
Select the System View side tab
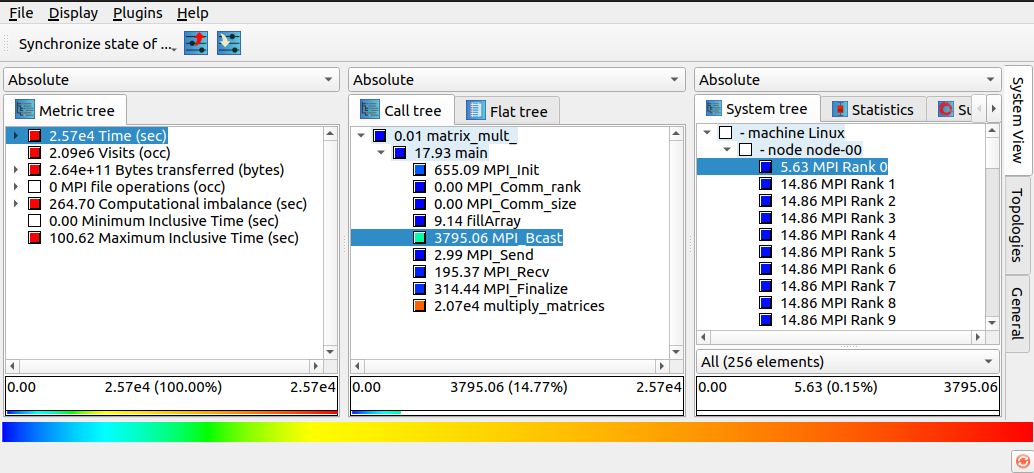pos(1018,119)
